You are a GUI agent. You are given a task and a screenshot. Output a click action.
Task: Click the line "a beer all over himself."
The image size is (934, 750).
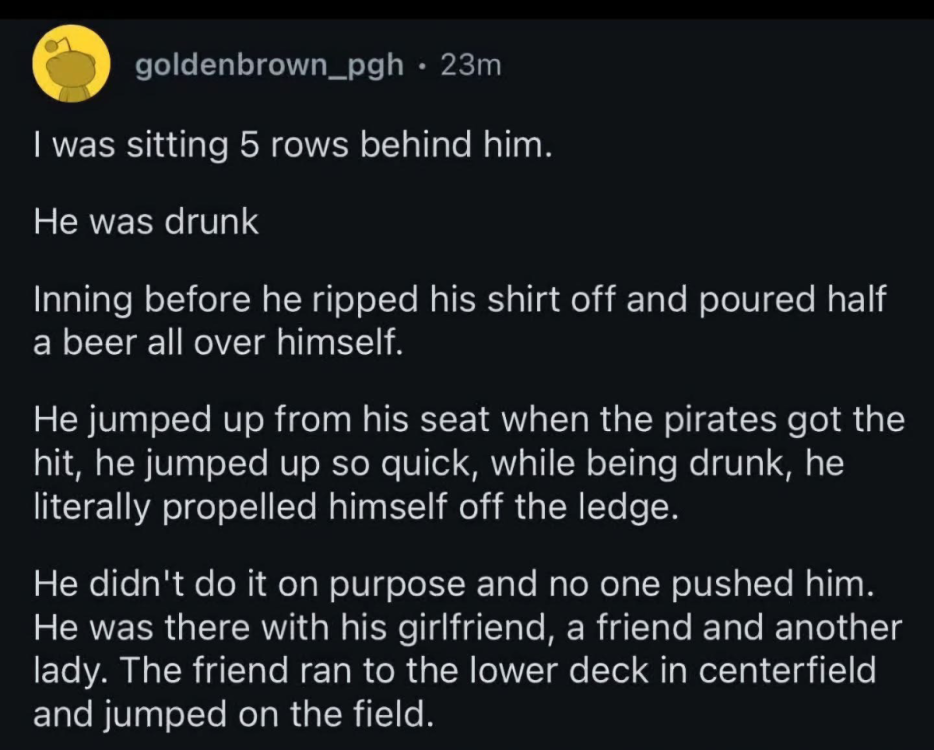[217, 346]
